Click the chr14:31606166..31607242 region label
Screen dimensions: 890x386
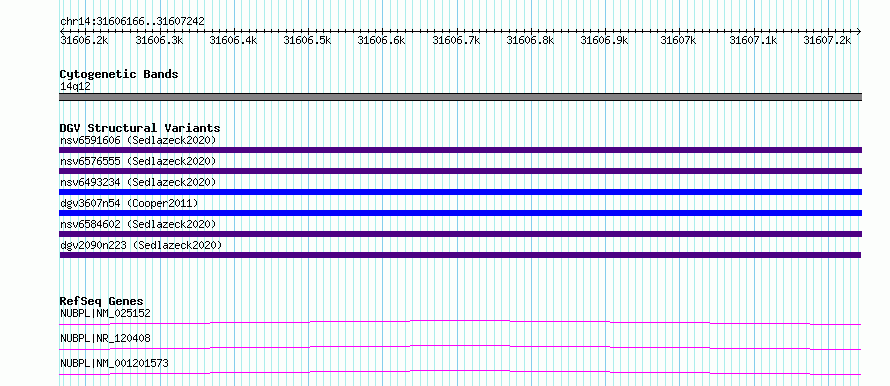click(132, 21)
